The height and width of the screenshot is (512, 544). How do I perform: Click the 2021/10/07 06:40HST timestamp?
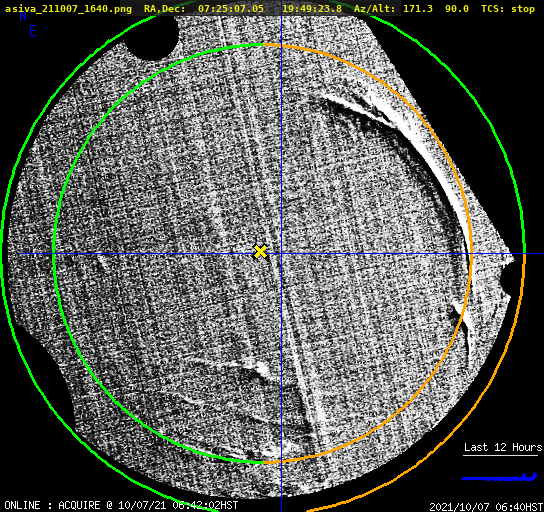[x=486, y=507]
